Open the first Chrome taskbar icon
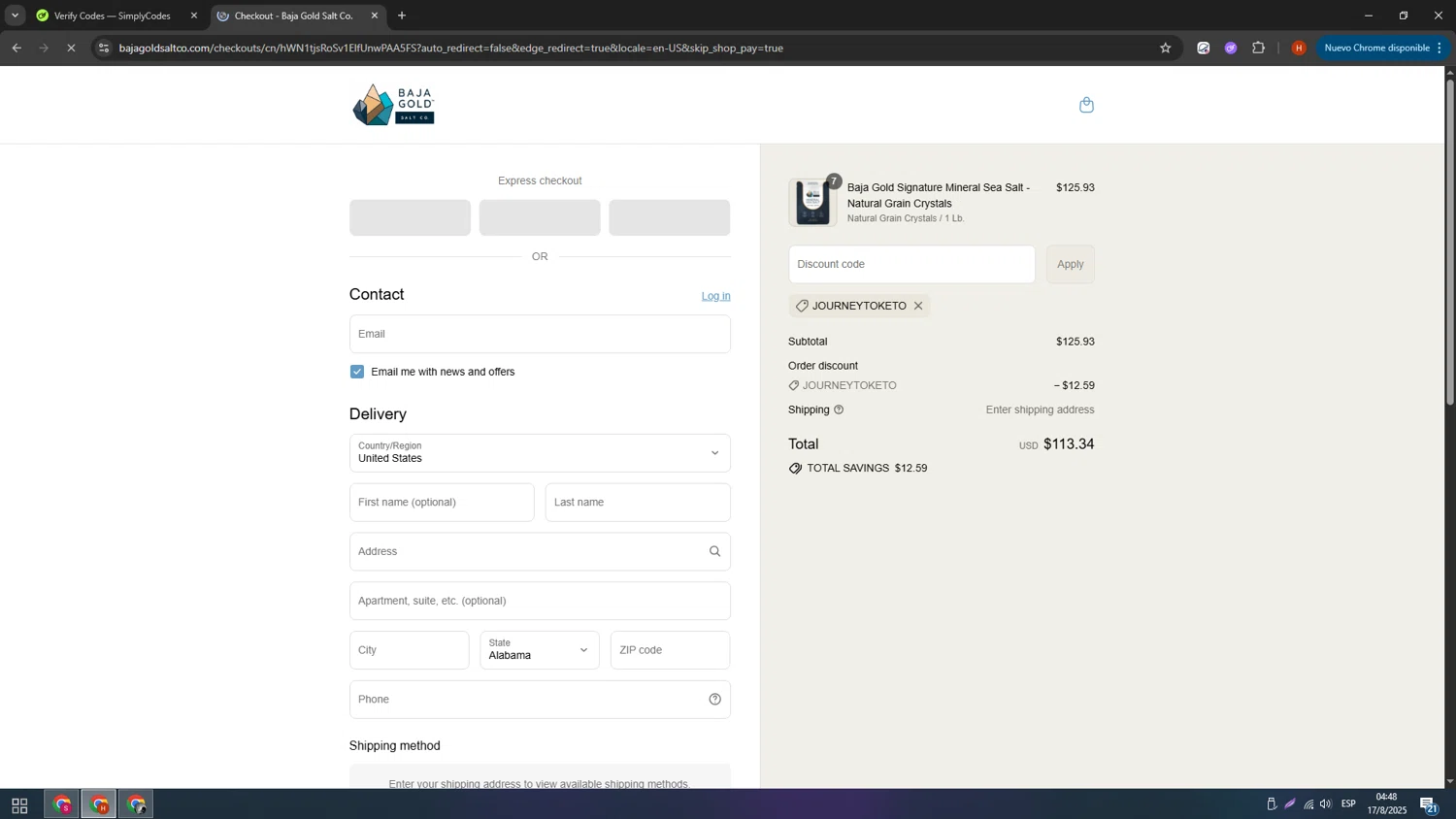The image size is (1456, 819). point(62,804)
